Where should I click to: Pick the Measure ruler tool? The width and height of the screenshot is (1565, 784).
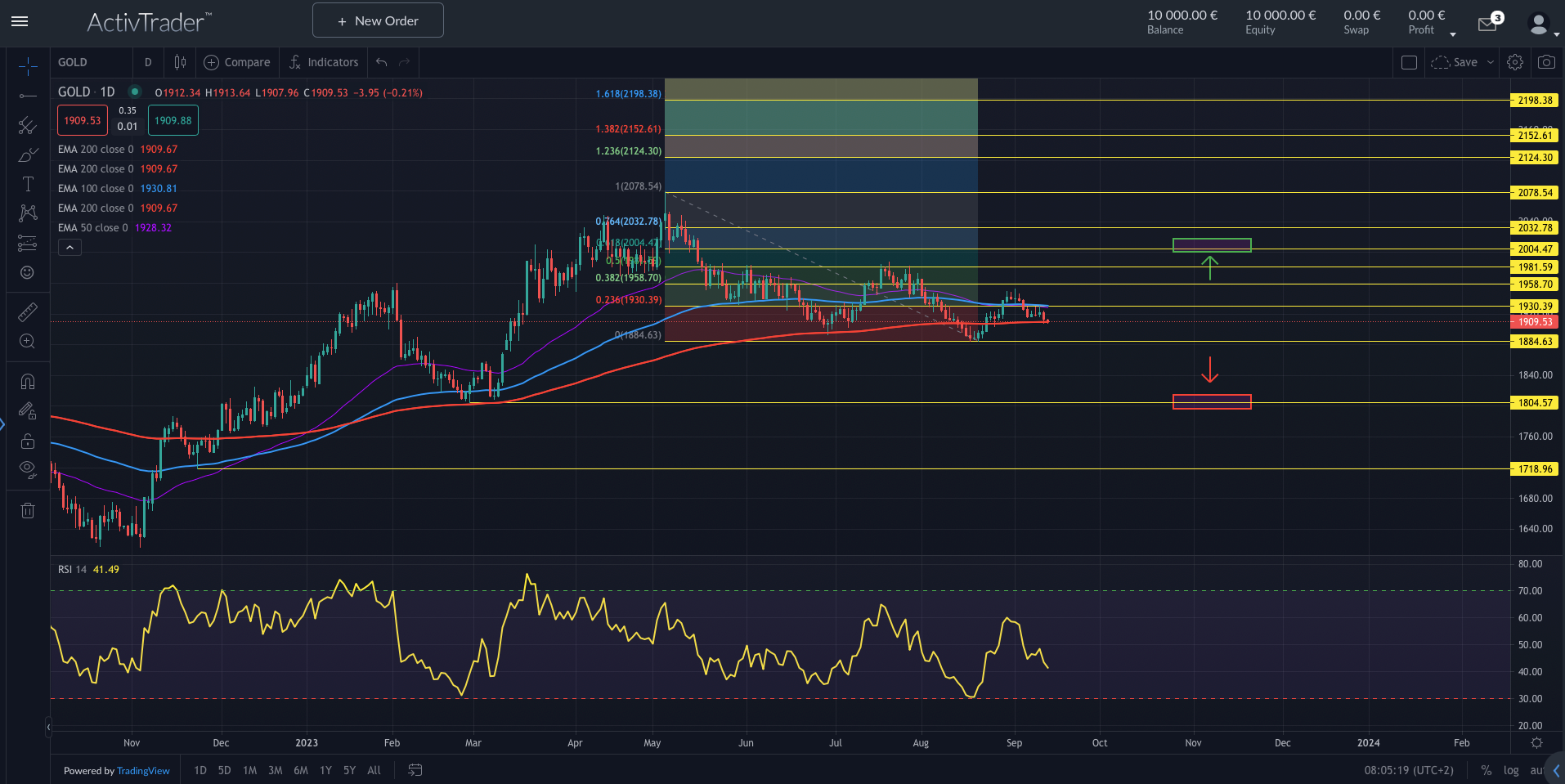27,311
